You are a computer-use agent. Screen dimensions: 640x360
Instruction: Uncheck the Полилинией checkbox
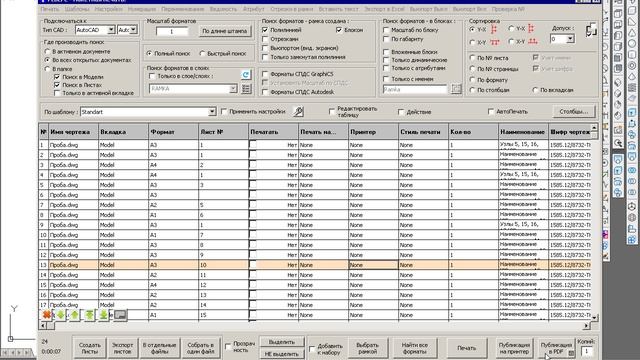[265, 30]
